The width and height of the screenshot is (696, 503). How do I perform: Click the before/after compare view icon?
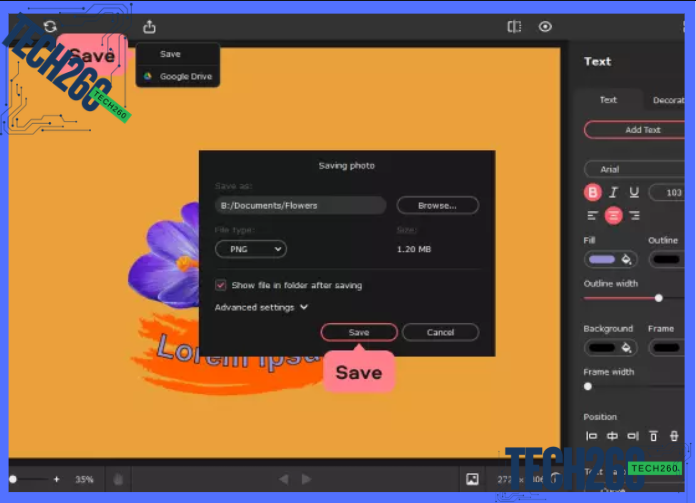pos(514,27)
